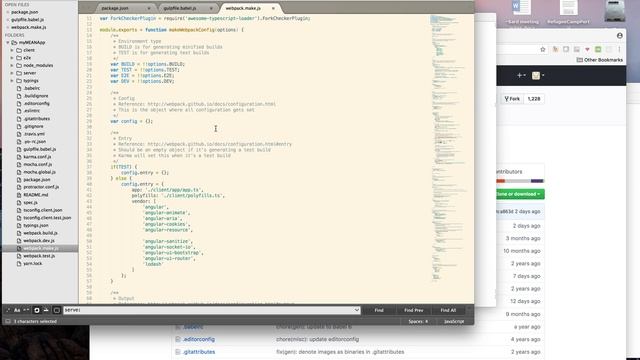
Task: Close gulpfile.babel.js in Open Files list
Action: [7, 20]
